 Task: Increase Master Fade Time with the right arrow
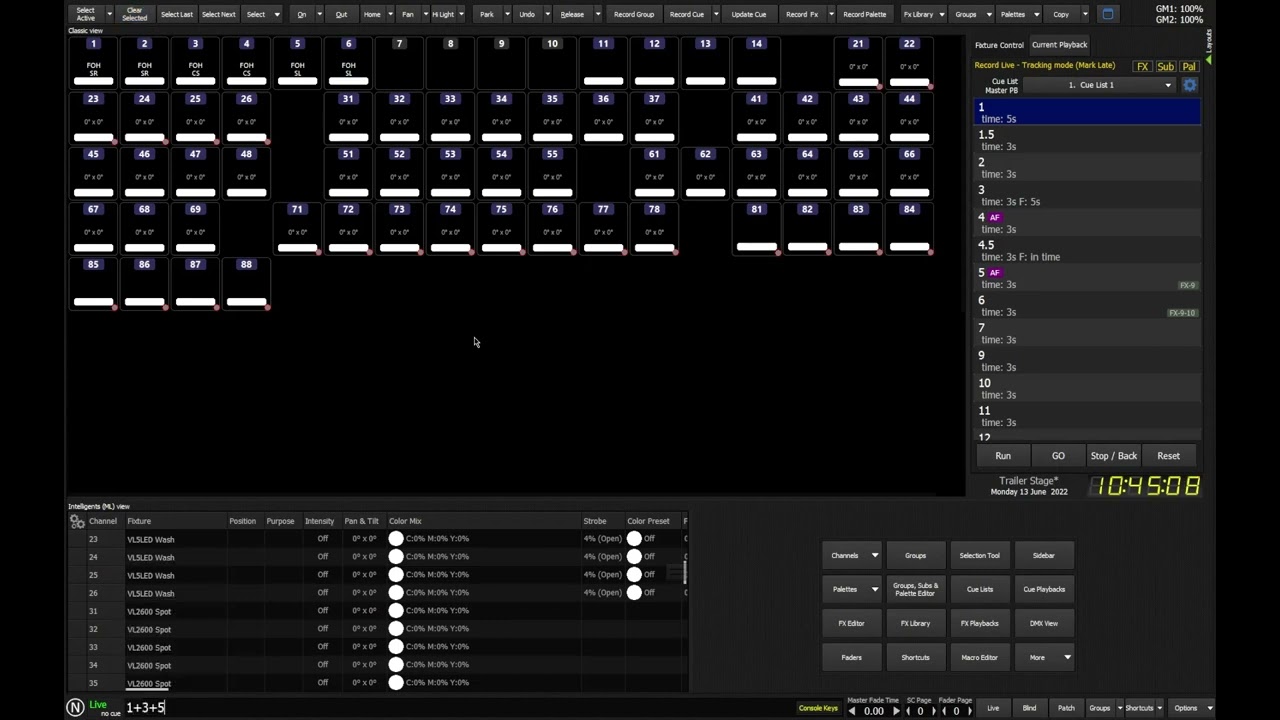896,711
